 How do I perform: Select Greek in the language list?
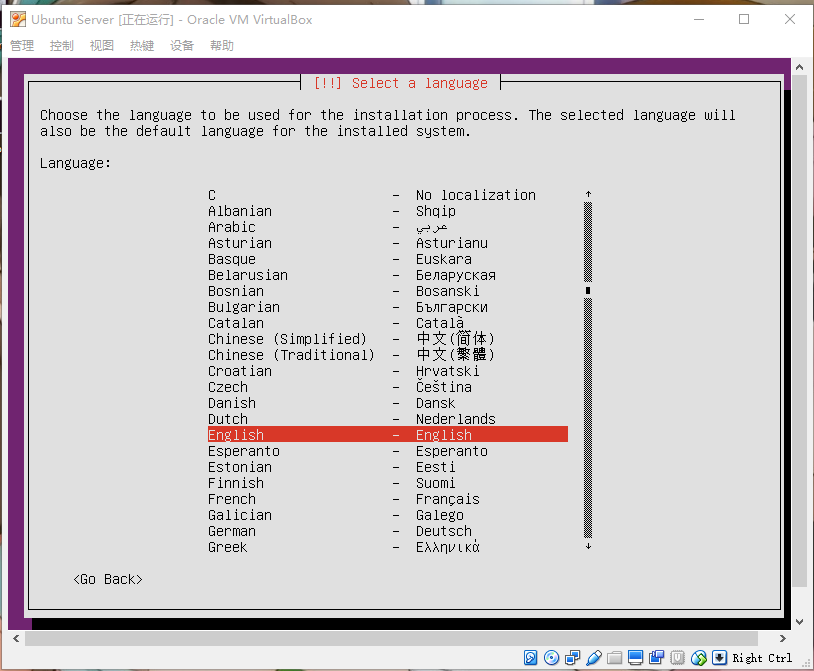point(388,547)
